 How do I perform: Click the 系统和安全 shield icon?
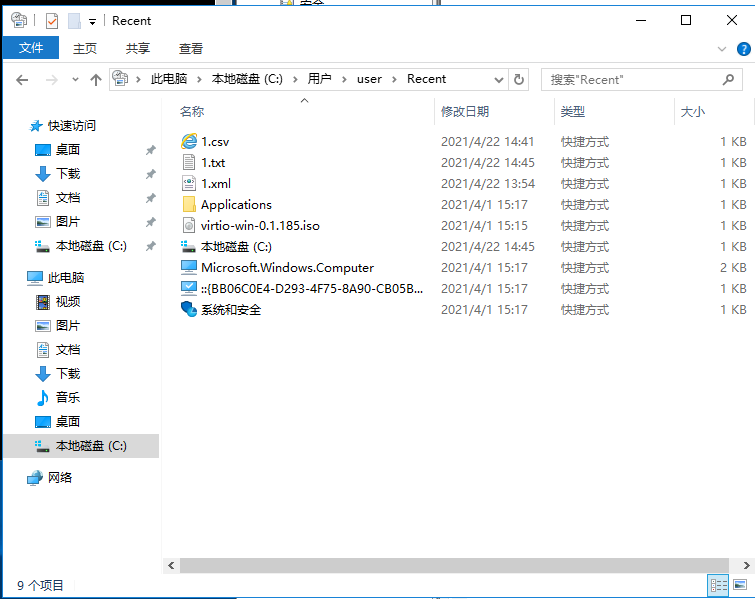click(x=189, y=309)
